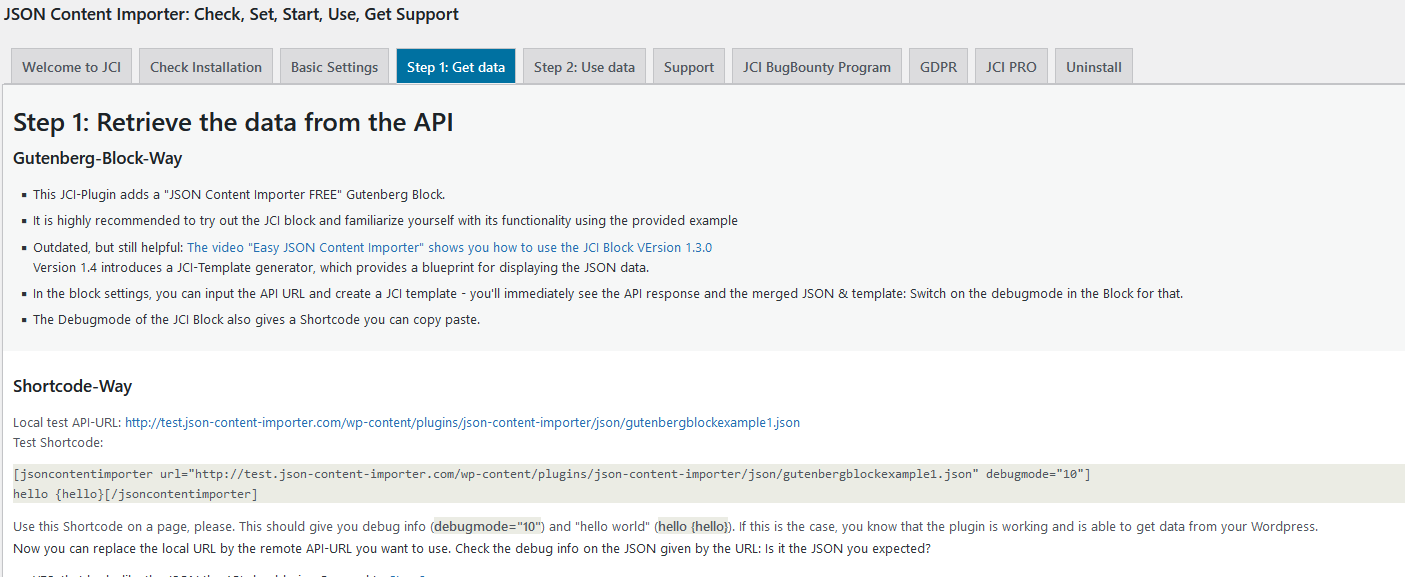The width and height of the screenshot is (1405, 577).
Task: Go to the Basic Settings tab
Action: [x=334, y=67]
